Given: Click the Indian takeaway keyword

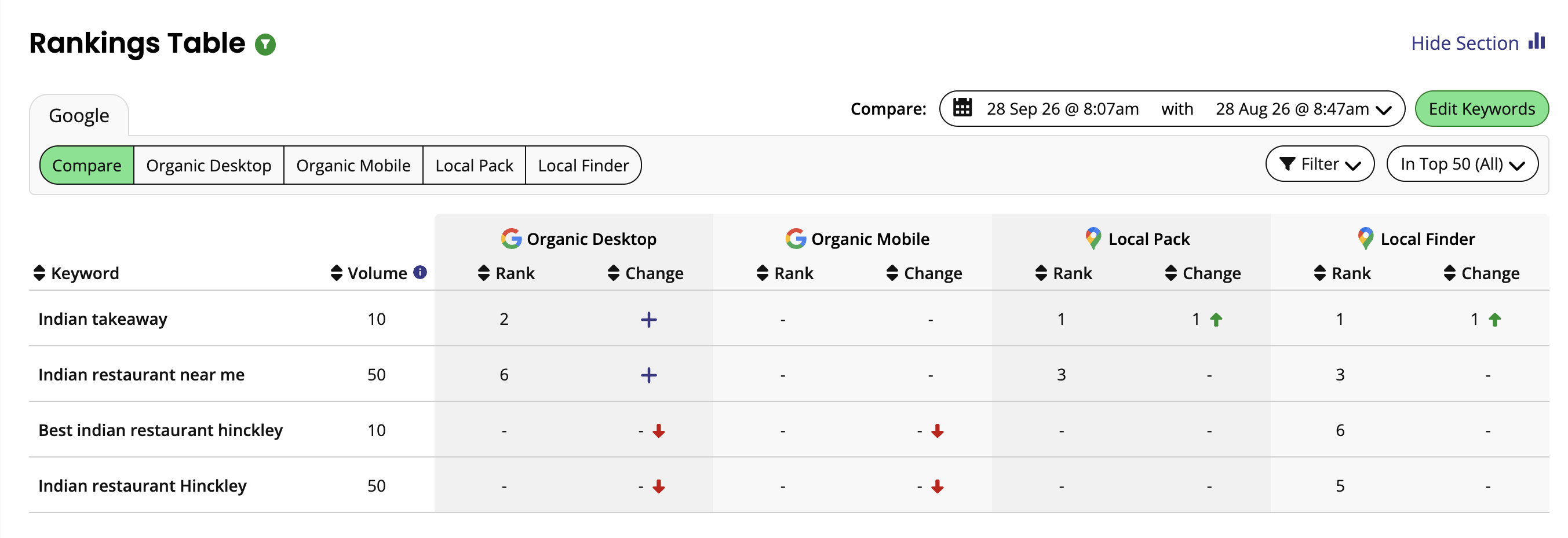Looking at the screenshot, I should pyautogui.click(x=103, y=319).
